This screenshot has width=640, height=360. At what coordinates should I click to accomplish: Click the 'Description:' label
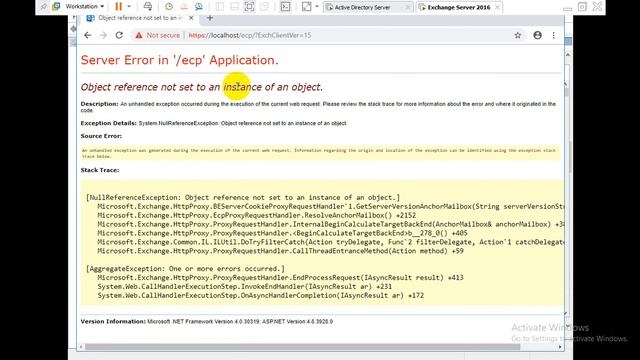click(99, 104)
